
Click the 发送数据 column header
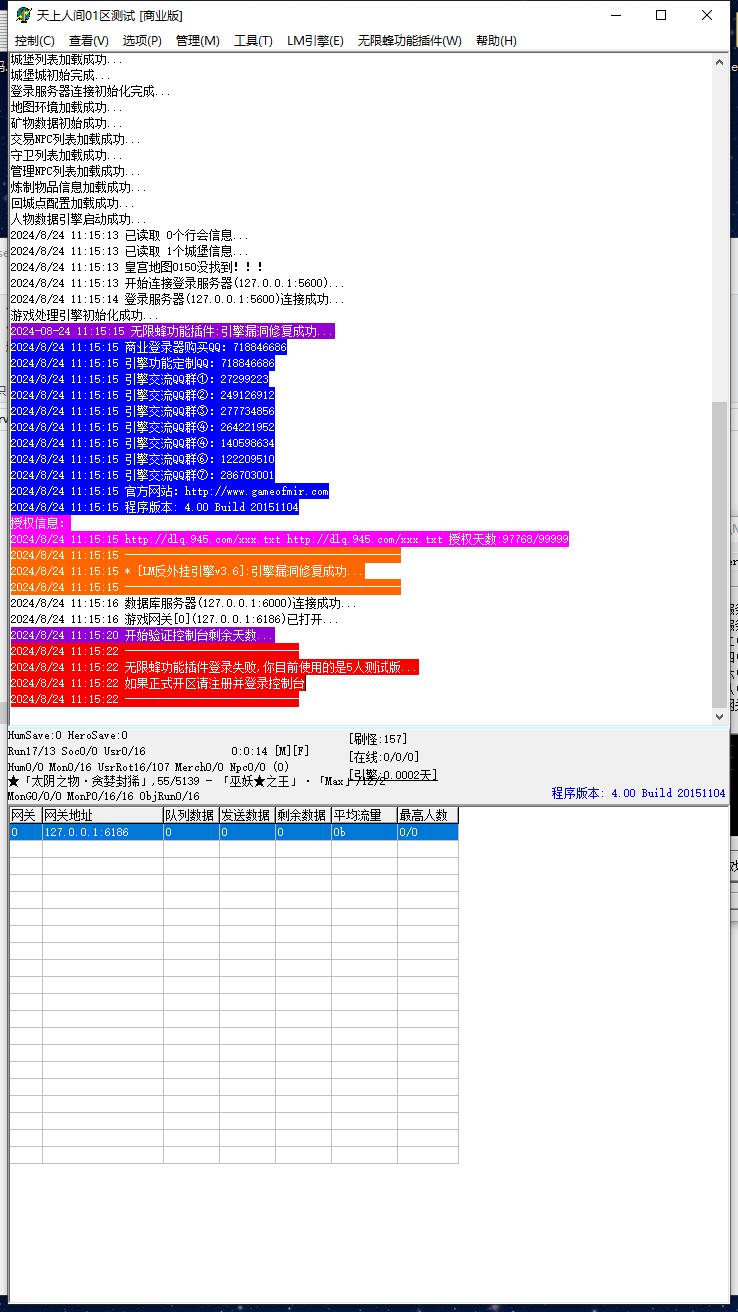[x=247, y=815]
